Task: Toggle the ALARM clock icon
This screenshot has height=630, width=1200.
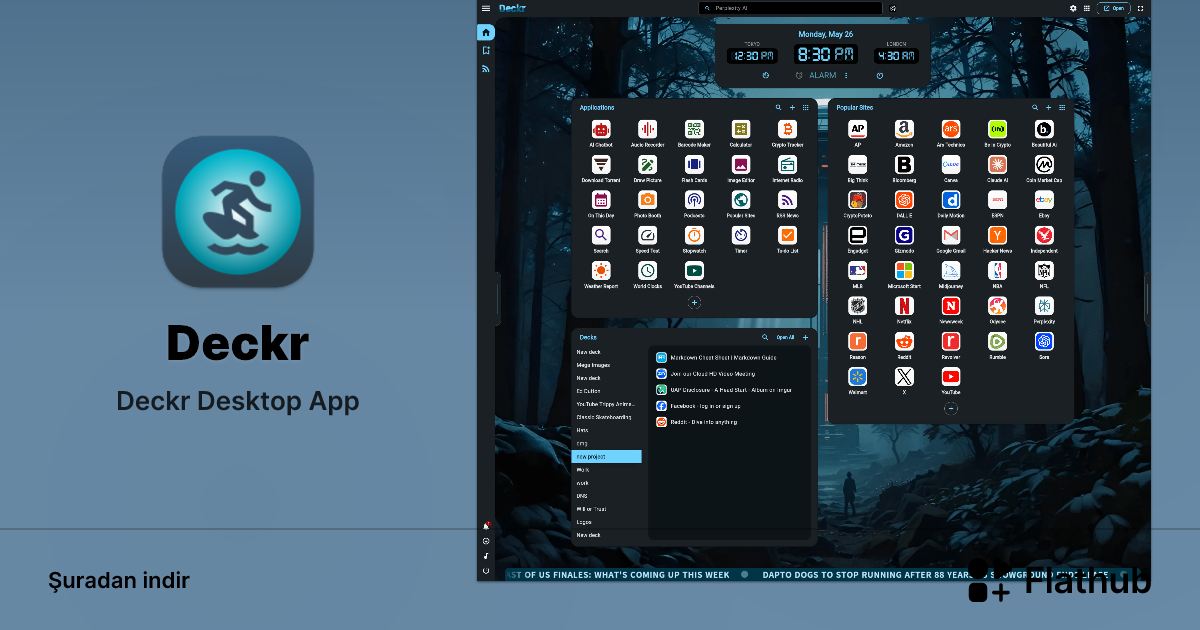Action: 799,75
